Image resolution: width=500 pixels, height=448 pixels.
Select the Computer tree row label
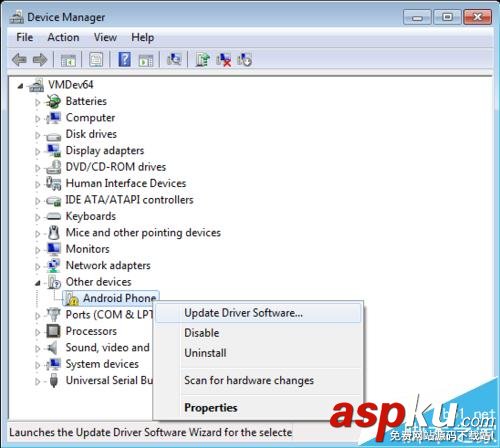tap(90, 118)
